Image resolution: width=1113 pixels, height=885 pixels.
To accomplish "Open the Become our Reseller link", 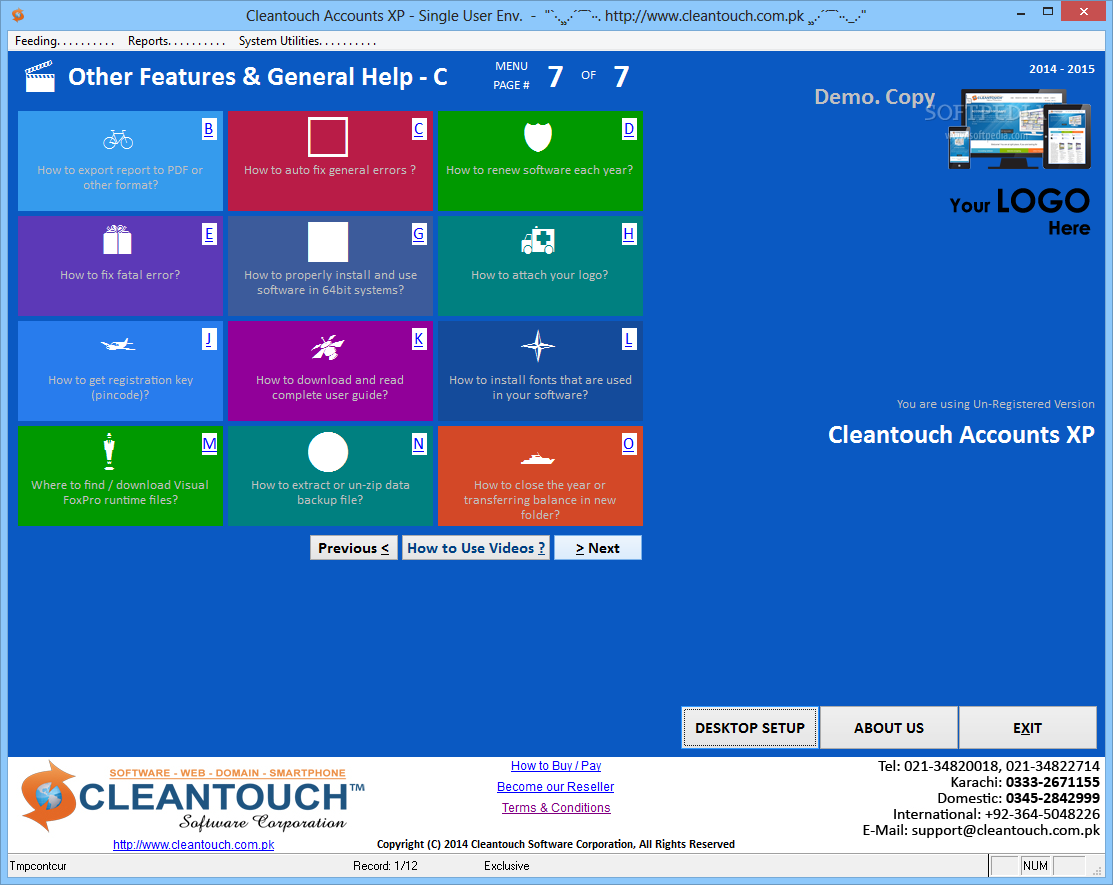I will pyautogui.click(x=555, y=786).
